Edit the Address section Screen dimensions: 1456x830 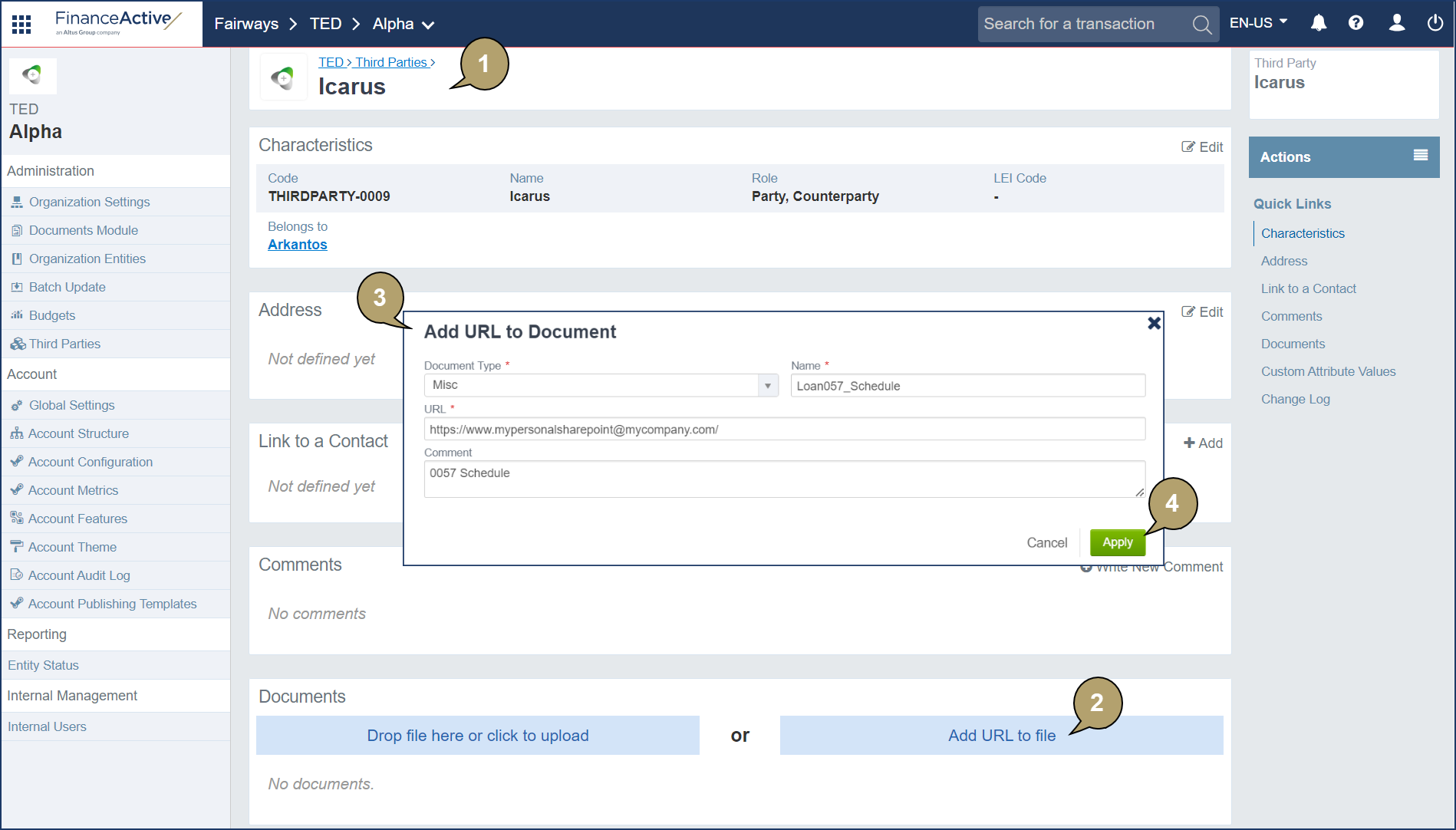(1202, 311)
